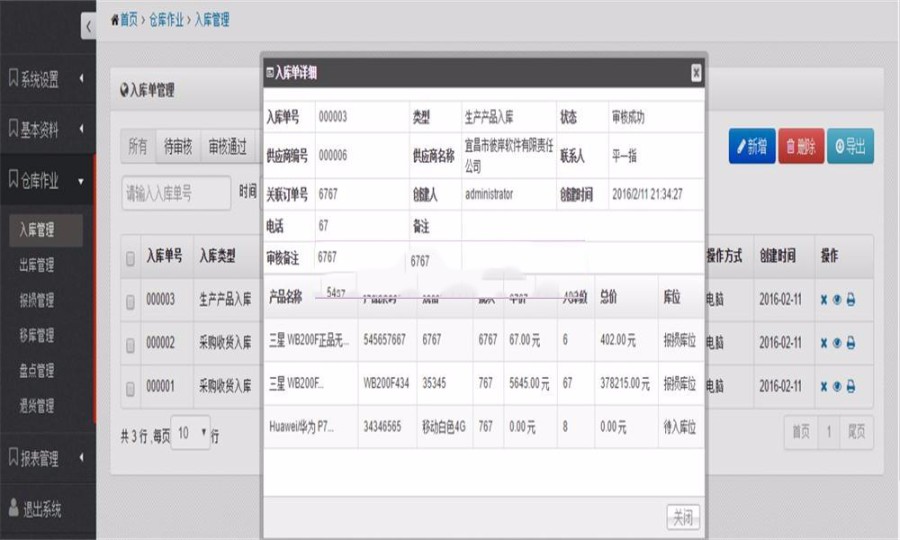
Task: Click the 378215.00元 total price cell
Action: (625, 383)
